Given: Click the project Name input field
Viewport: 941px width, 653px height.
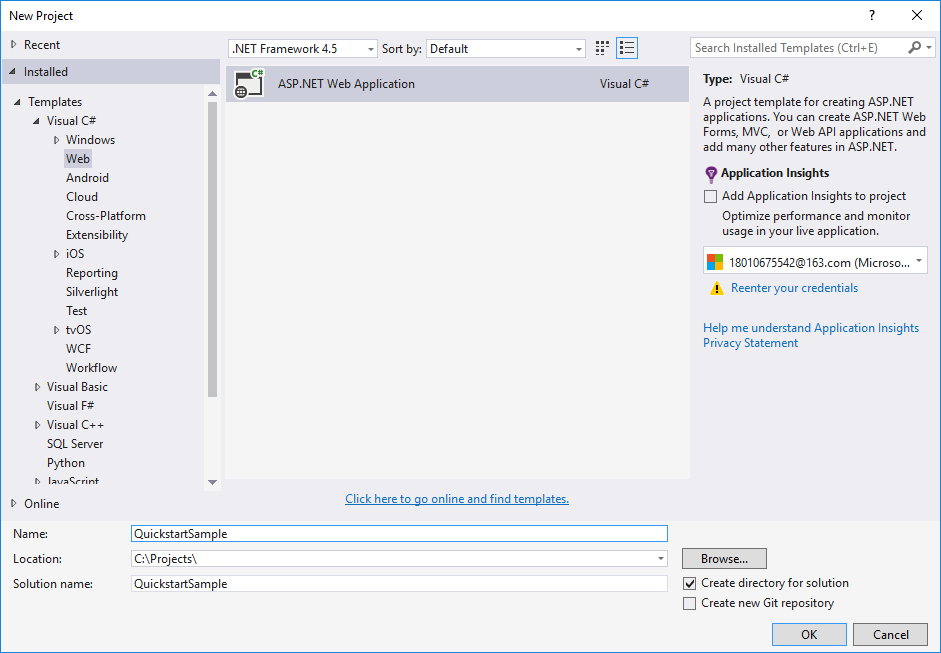Looking at the screenshot, I should point(399,534).
